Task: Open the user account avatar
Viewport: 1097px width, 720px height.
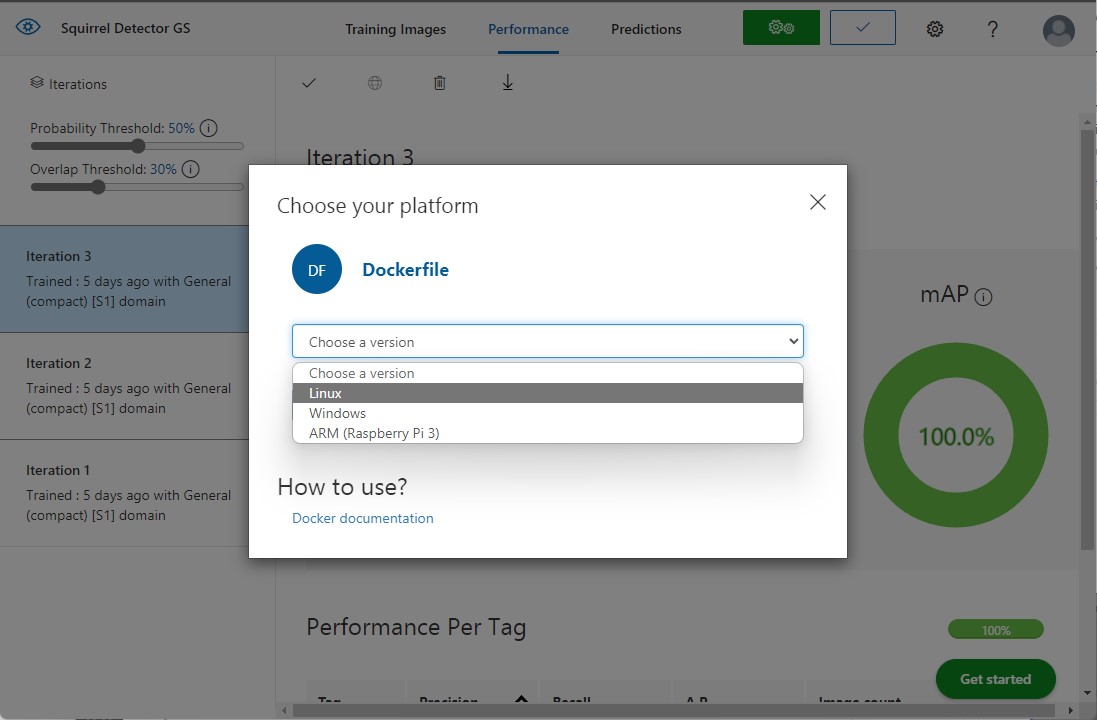Action: 1059,31
